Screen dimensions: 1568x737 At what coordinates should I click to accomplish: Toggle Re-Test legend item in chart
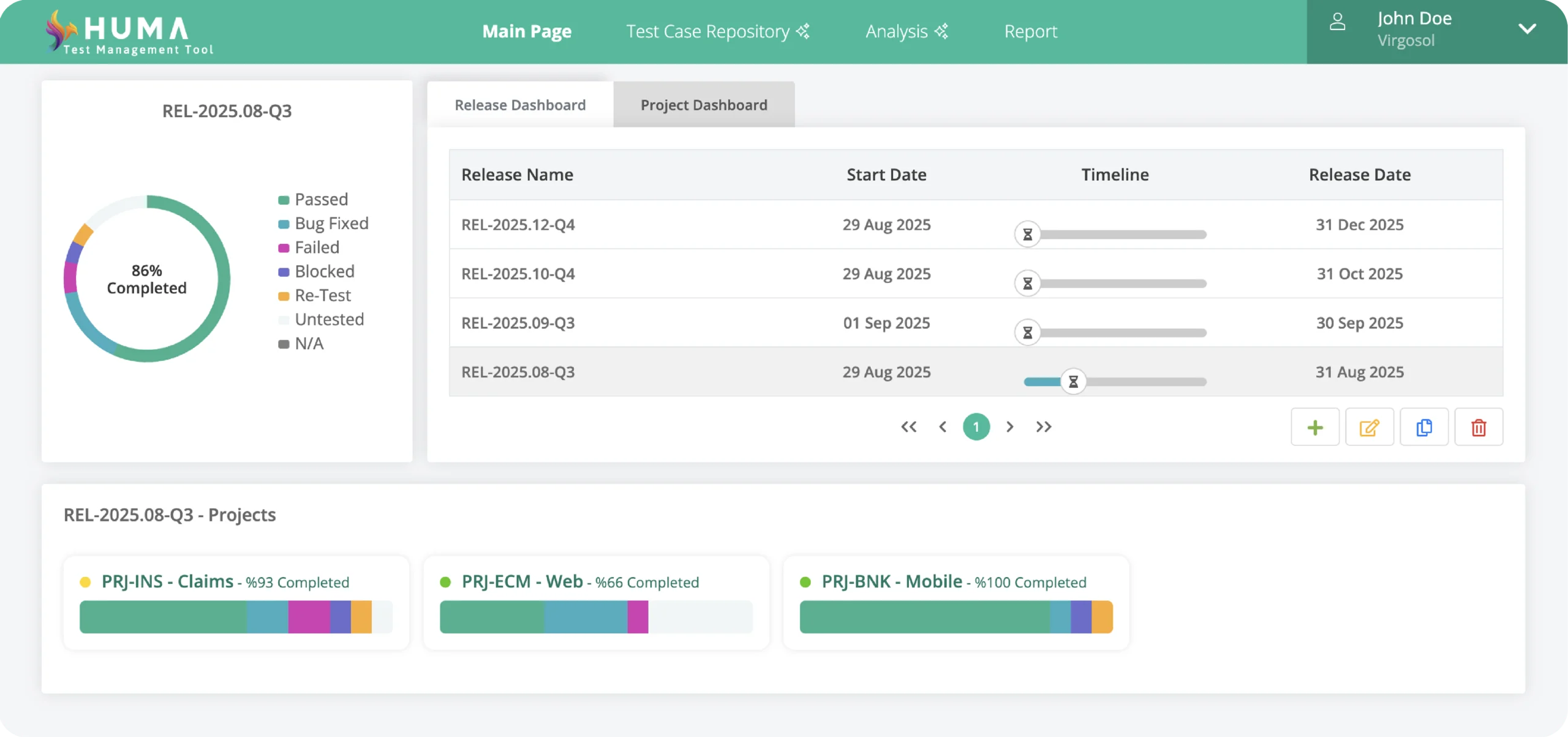click(315, 296)
